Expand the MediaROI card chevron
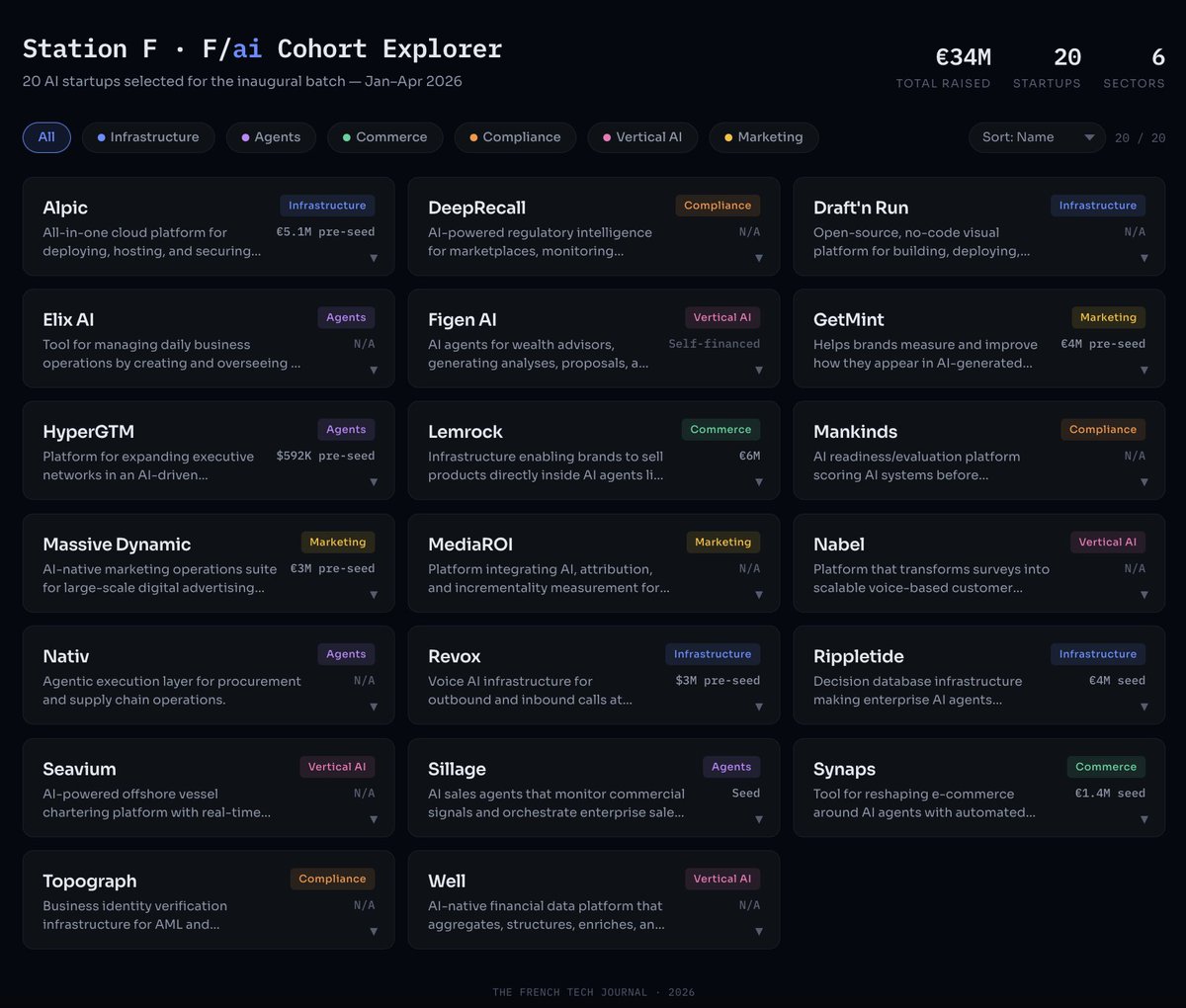The height and width of the screenshot is (1008, 1186). click(x=759, y=595)
